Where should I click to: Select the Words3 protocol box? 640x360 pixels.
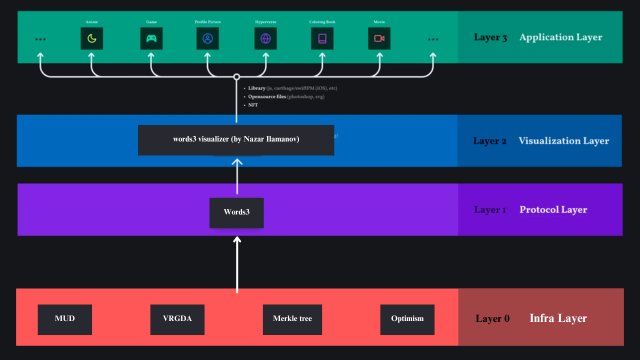[237, 213]
